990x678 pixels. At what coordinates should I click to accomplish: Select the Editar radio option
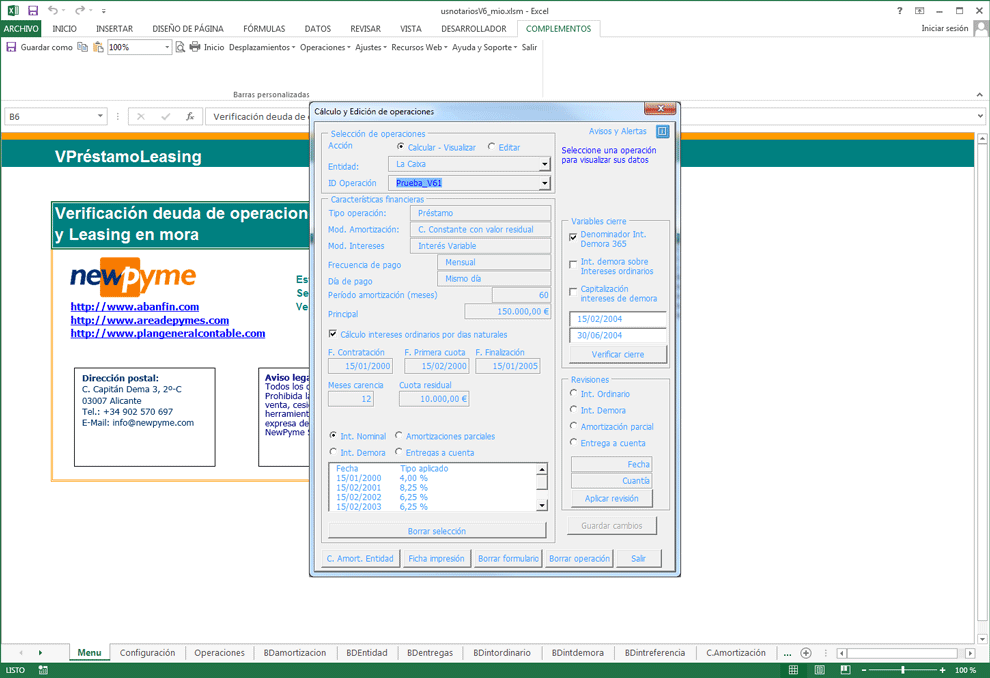point(491,146)
